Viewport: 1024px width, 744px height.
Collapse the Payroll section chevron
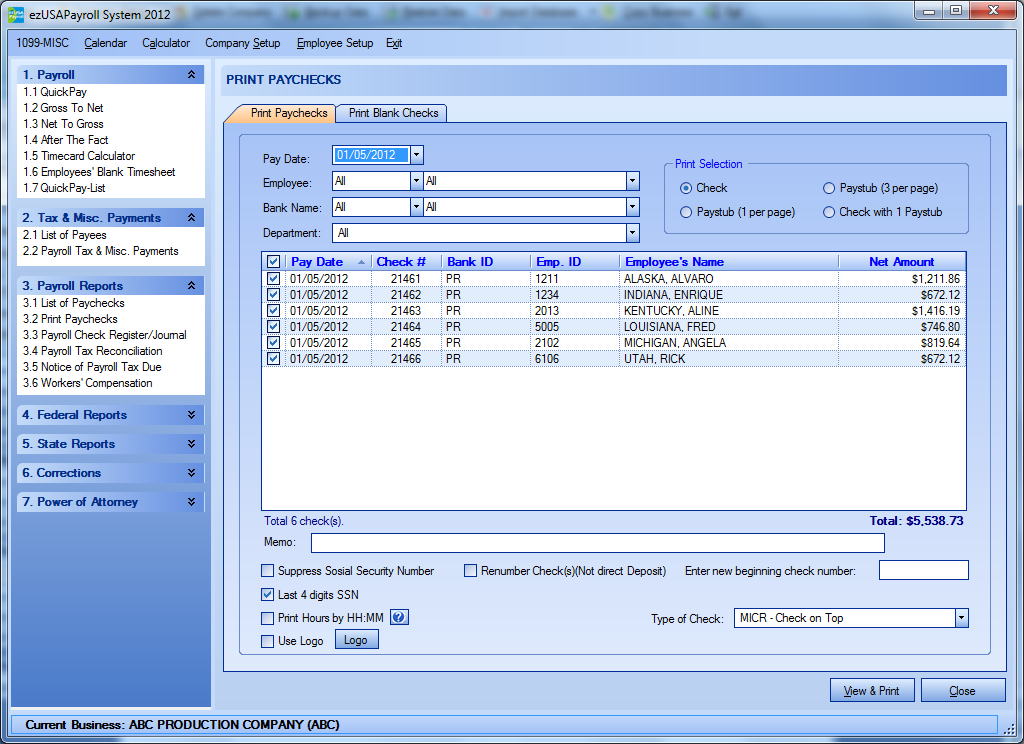tap(191, 75)
